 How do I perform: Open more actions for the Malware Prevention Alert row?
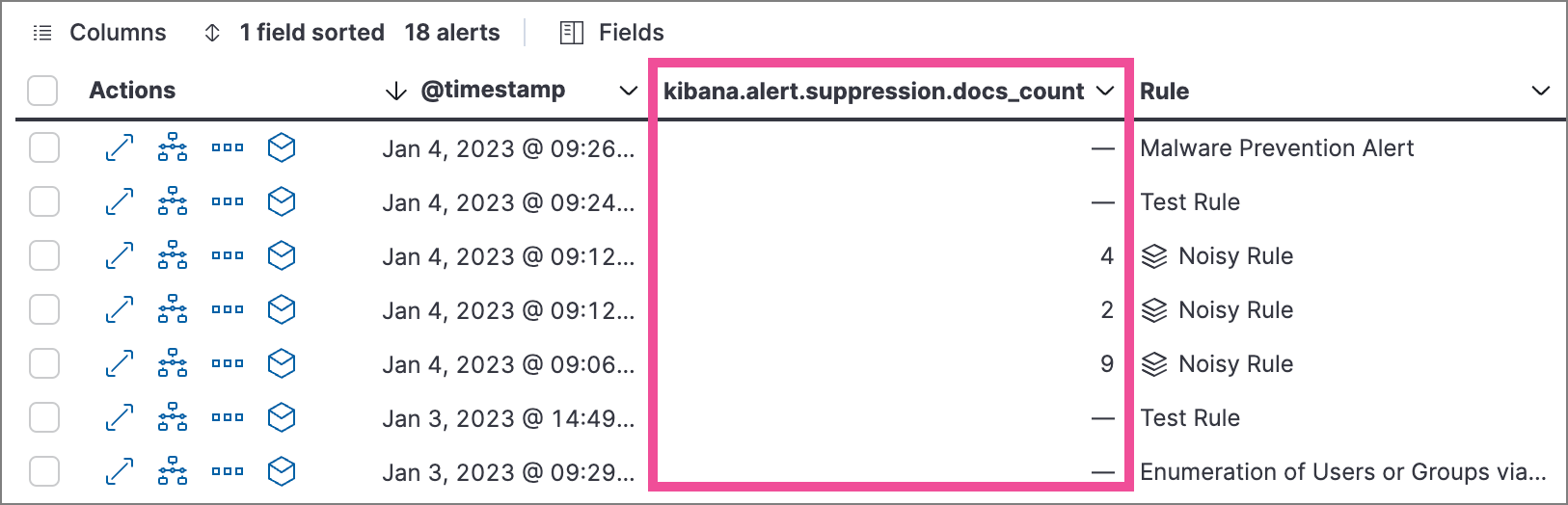pyautogui.click(x=228, y=147)
